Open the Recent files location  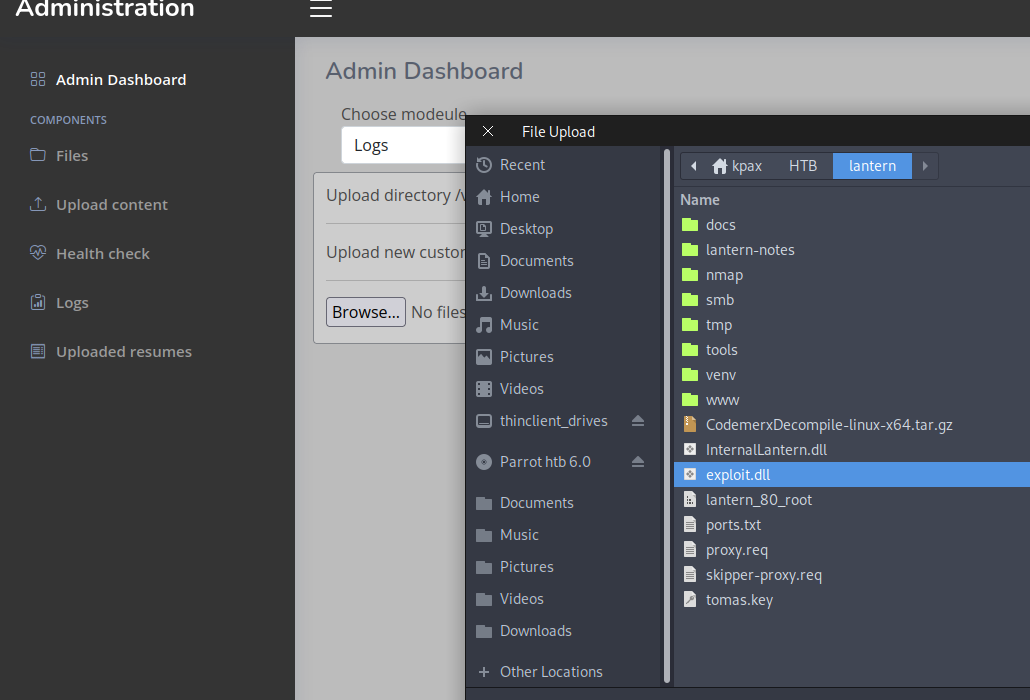click(522, 165)
